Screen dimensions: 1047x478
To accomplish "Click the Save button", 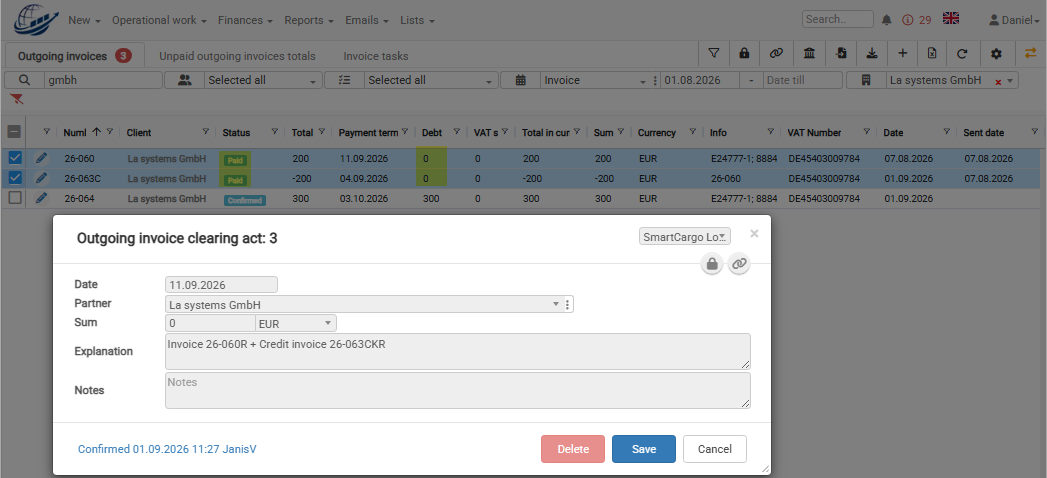I will coord(644,449).
